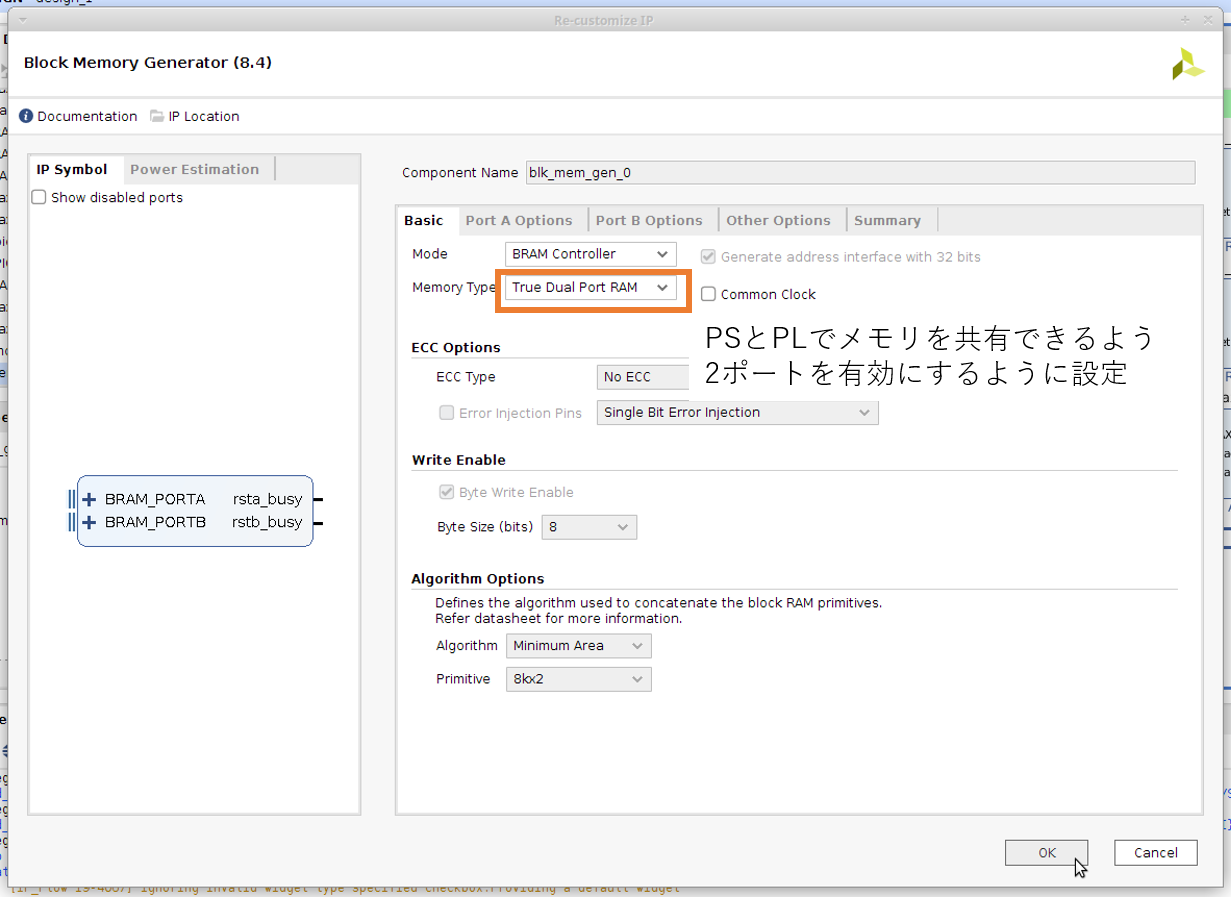Open the Memory Type dropdown

pyautogui.click(x=590, y=288)
